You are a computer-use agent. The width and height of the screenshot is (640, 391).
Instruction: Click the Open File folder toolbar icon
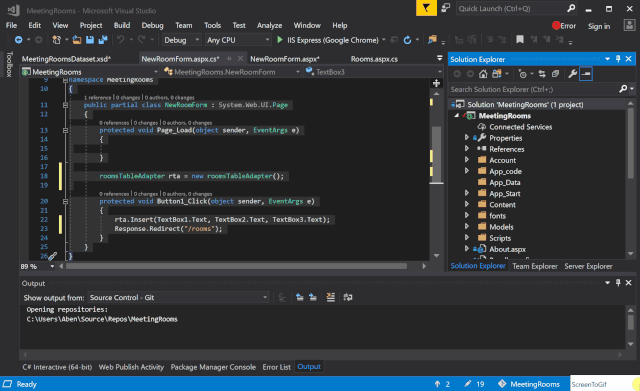(77, 40)
